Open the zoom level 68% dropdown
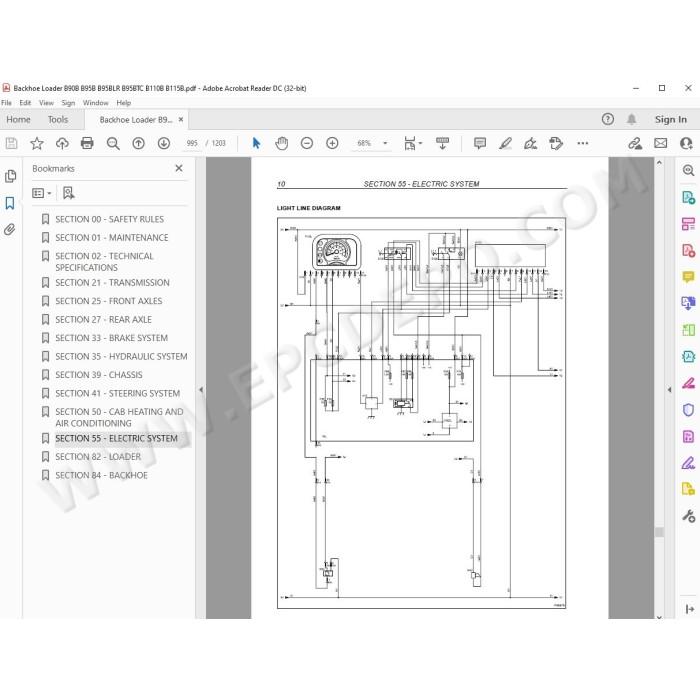Viewport: 700px width, 700px height. click(x=385, y=143)
